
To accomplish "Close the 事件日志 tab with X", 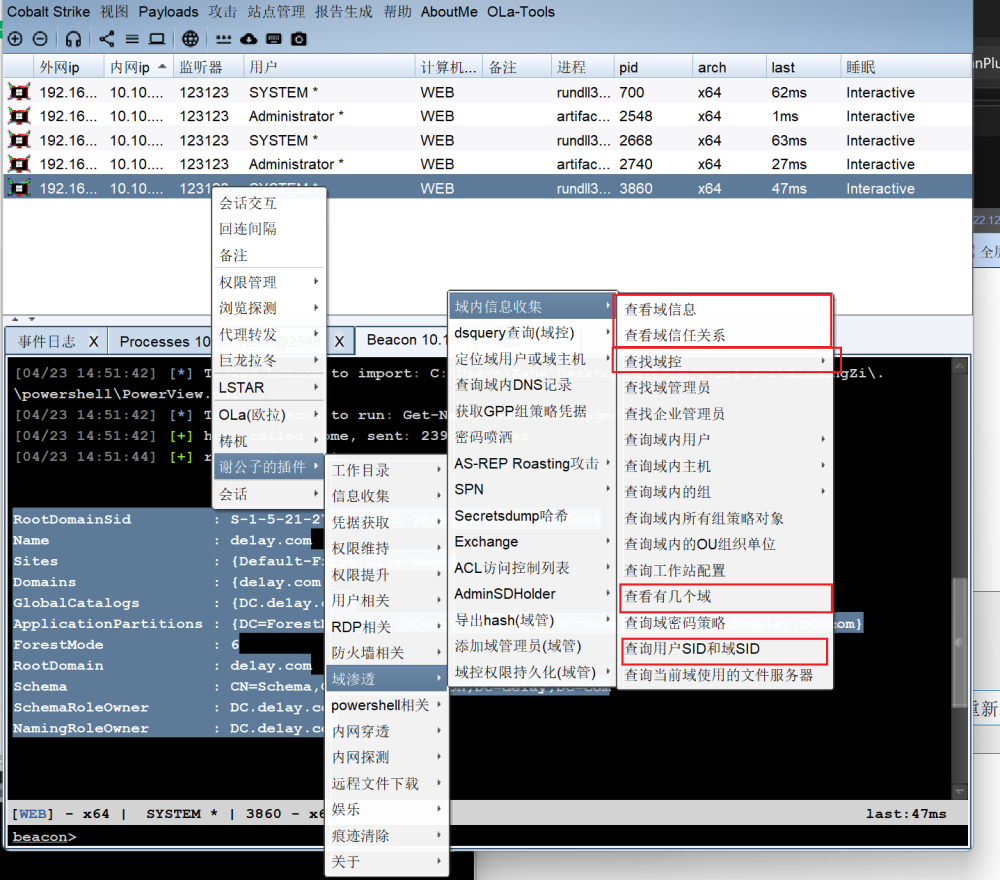I will tap(93, 342).
